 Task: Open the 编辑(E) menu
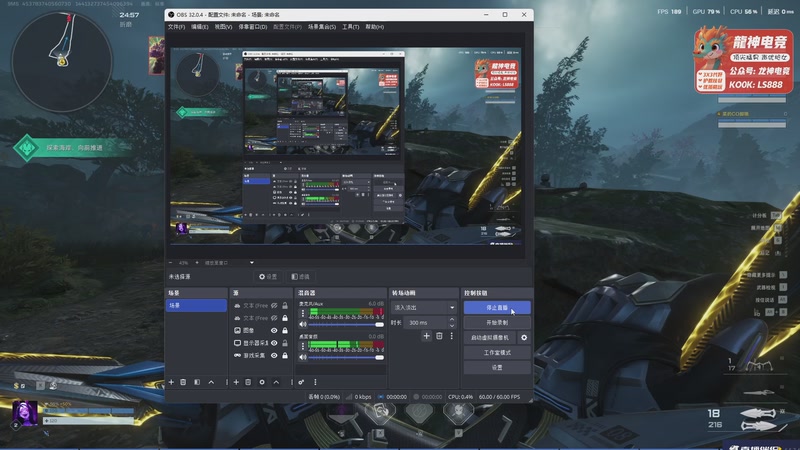pos(199,27)
